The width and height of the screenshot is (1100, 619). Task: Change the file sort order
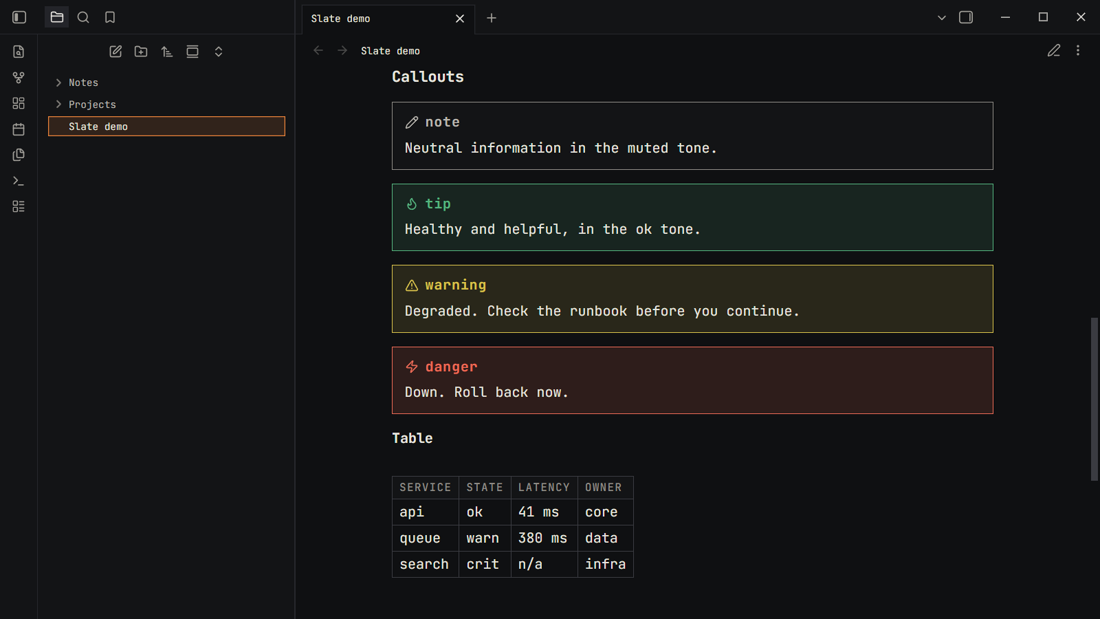coord(167,51)
